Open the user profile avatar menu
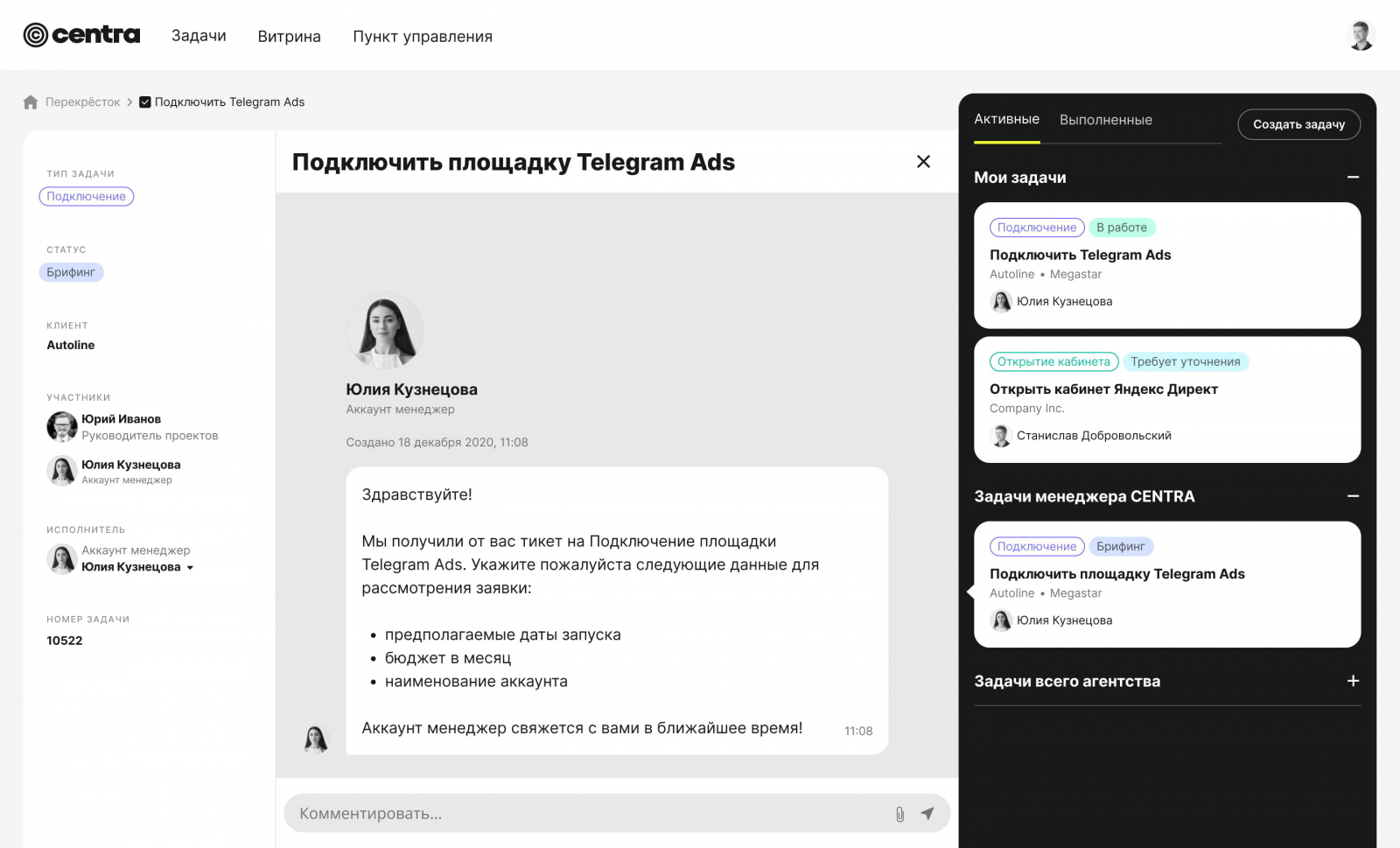The image size is (1400, 848). point(1361,36)
